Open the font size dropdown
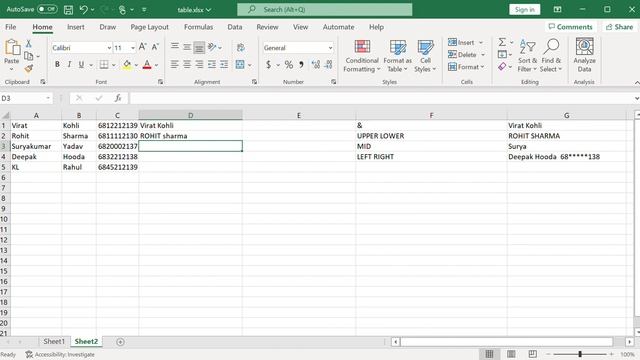The image size is (640, 360). (133, 48)
